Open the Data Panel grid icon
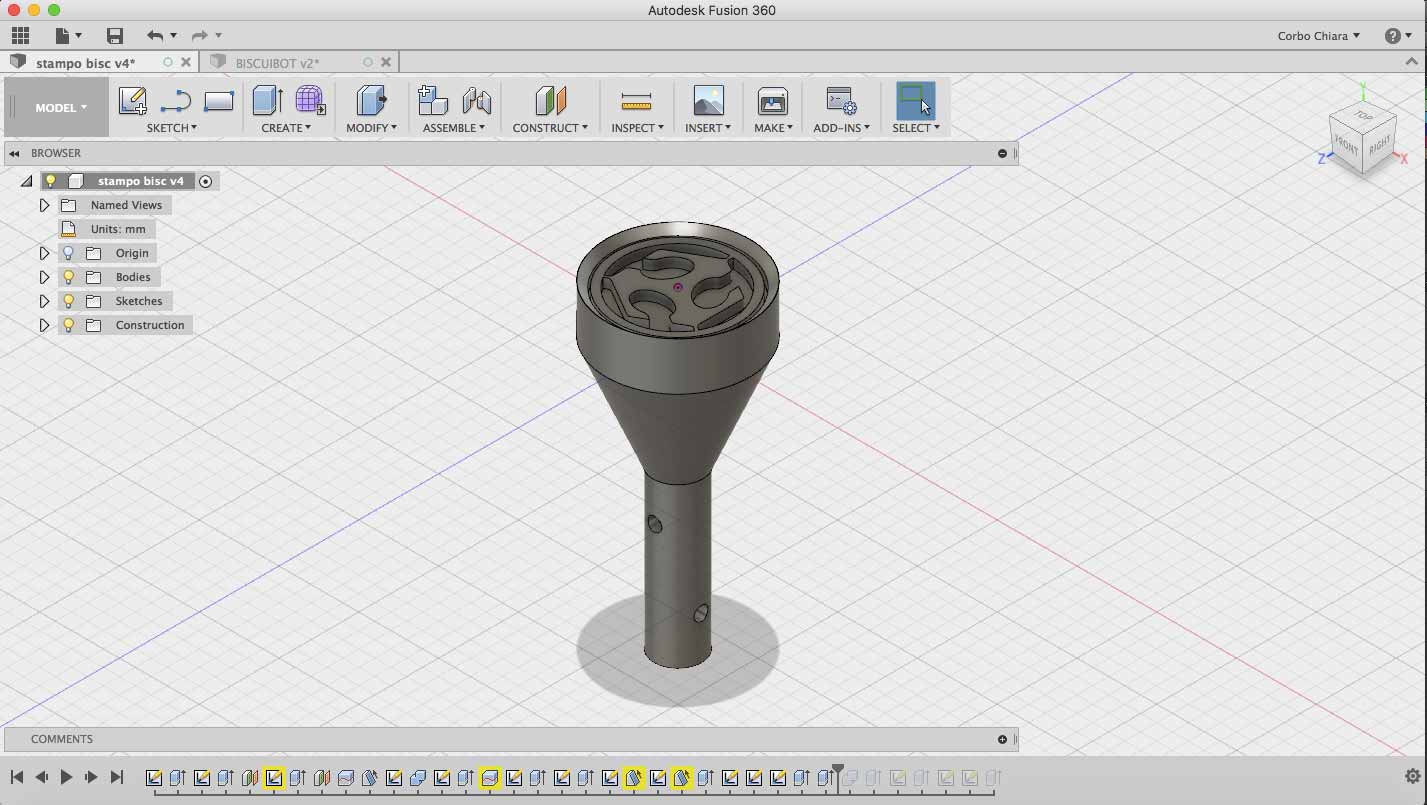Image resolution: width=1427 pixels, height=805 pixels. click(x=20, y=36)
